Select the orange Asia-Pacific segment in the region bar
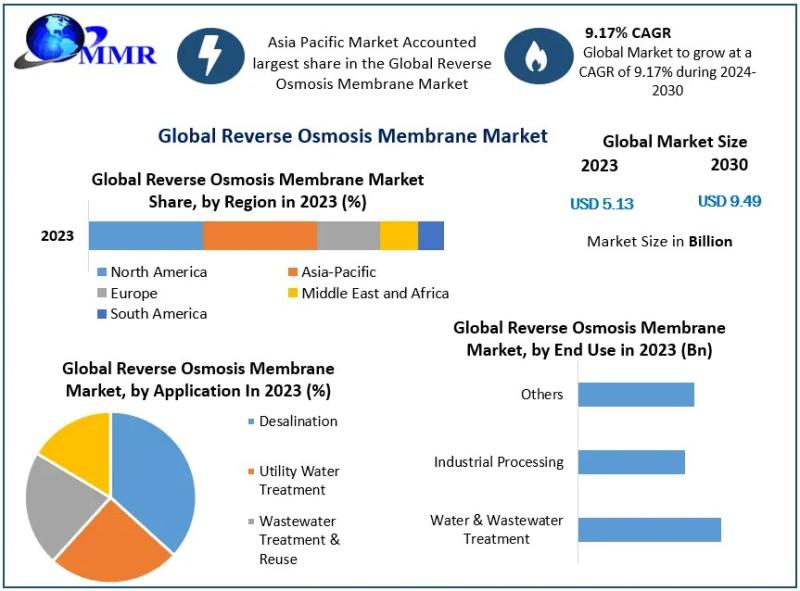 [260, 236]
